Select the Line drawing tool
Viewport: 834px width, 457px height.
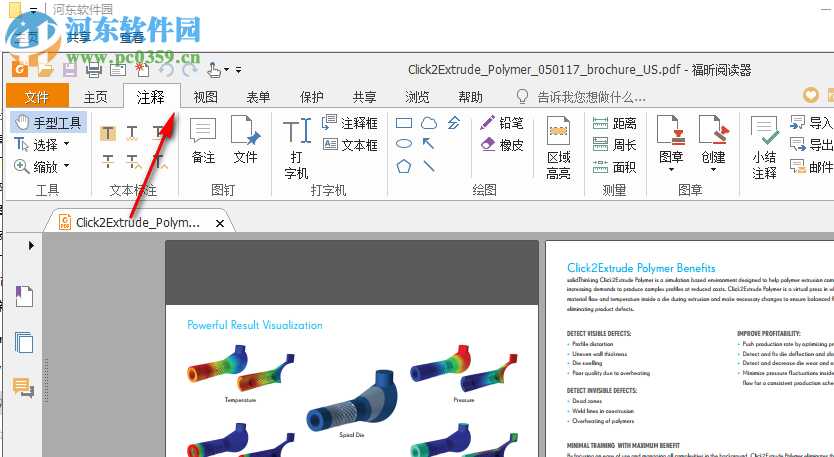[x=429, y=166]
